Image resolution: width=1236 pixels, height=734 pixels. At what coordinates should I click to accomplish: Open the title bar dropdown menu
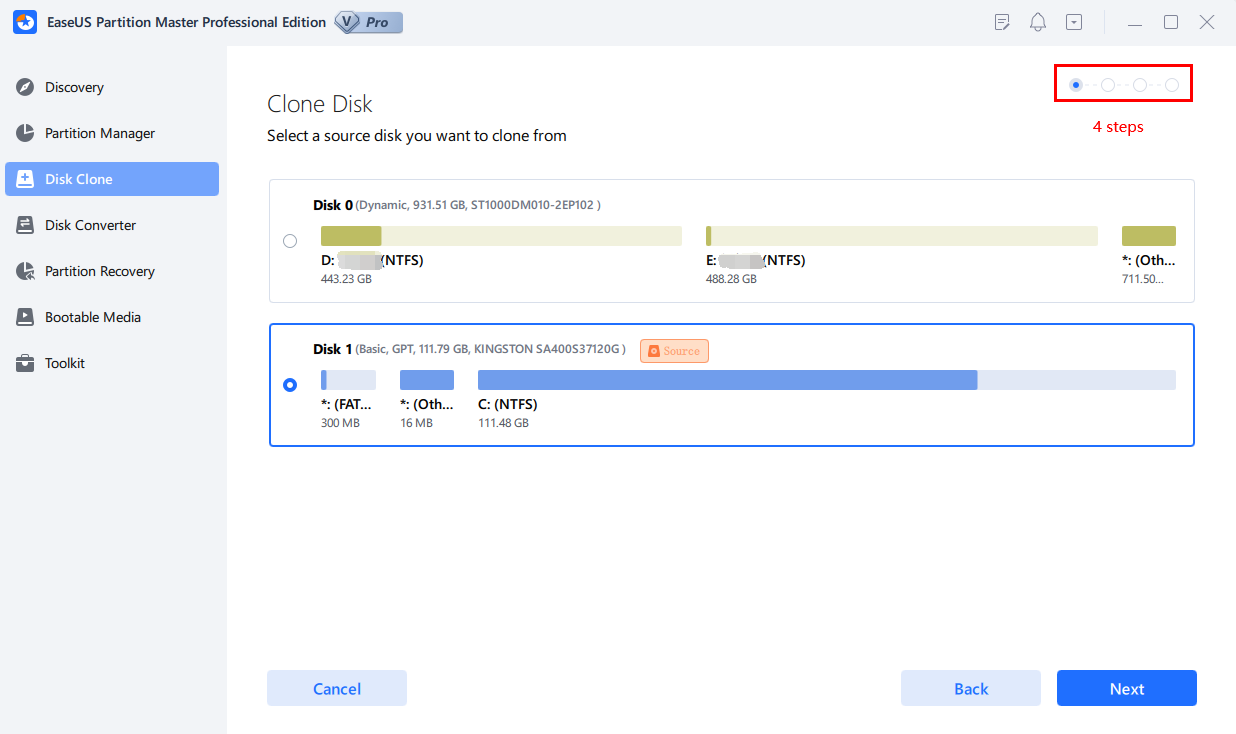1074,22
